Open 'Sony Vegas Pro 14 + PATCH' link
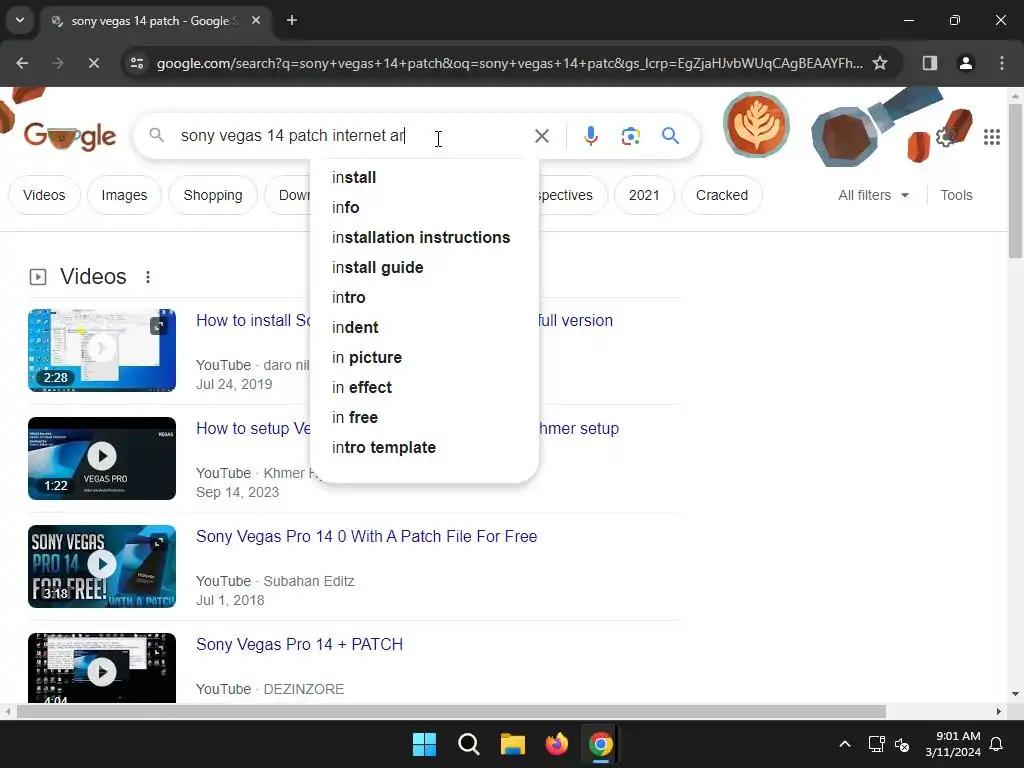The height and width of the screenshot is (768, 1024). coord(299,645)
